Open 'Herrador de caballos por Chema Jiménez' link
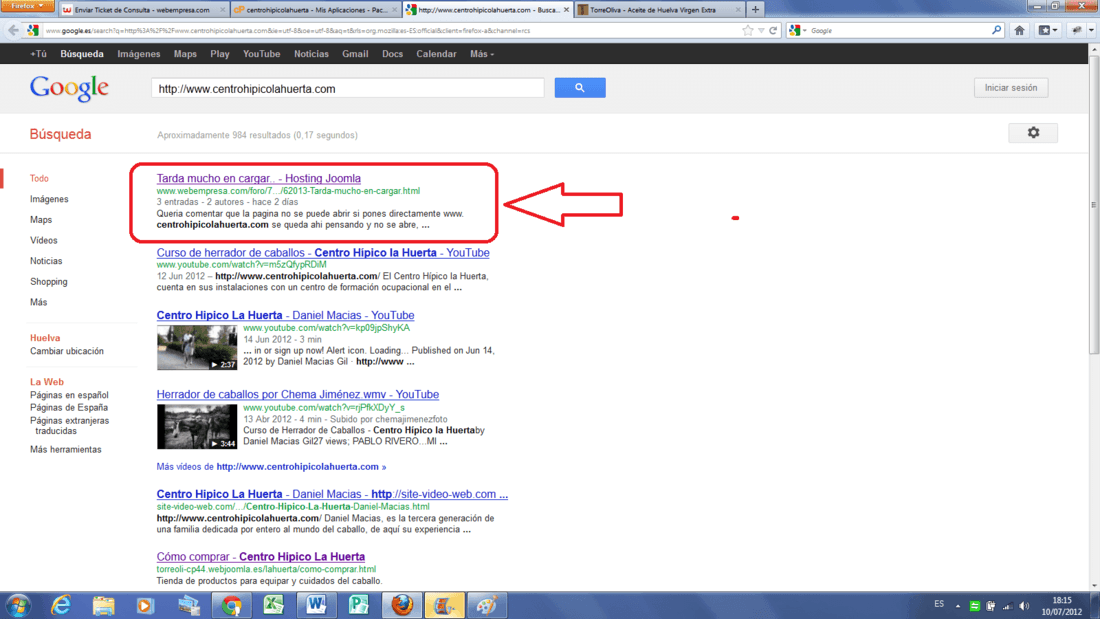Image resolution: width=1100 pixels, height=619 pixels. (297, 394)
